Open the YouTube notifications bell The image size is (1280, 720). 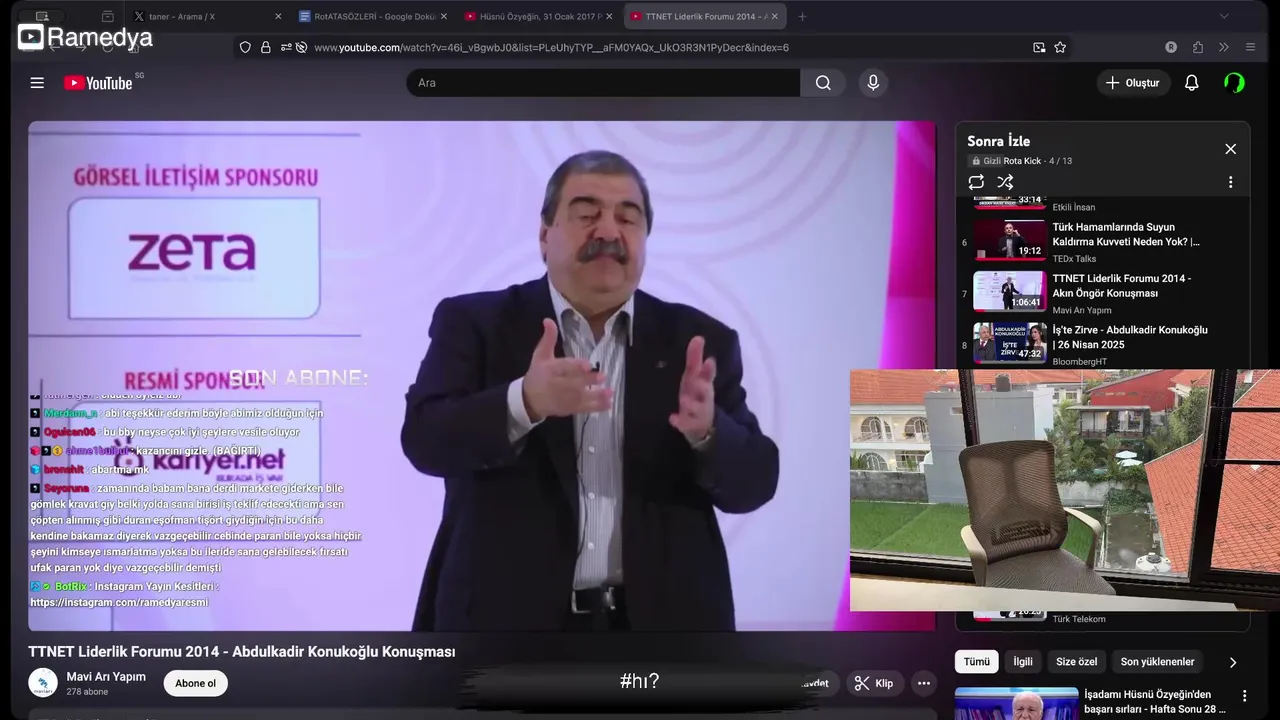pos(1191,83)
